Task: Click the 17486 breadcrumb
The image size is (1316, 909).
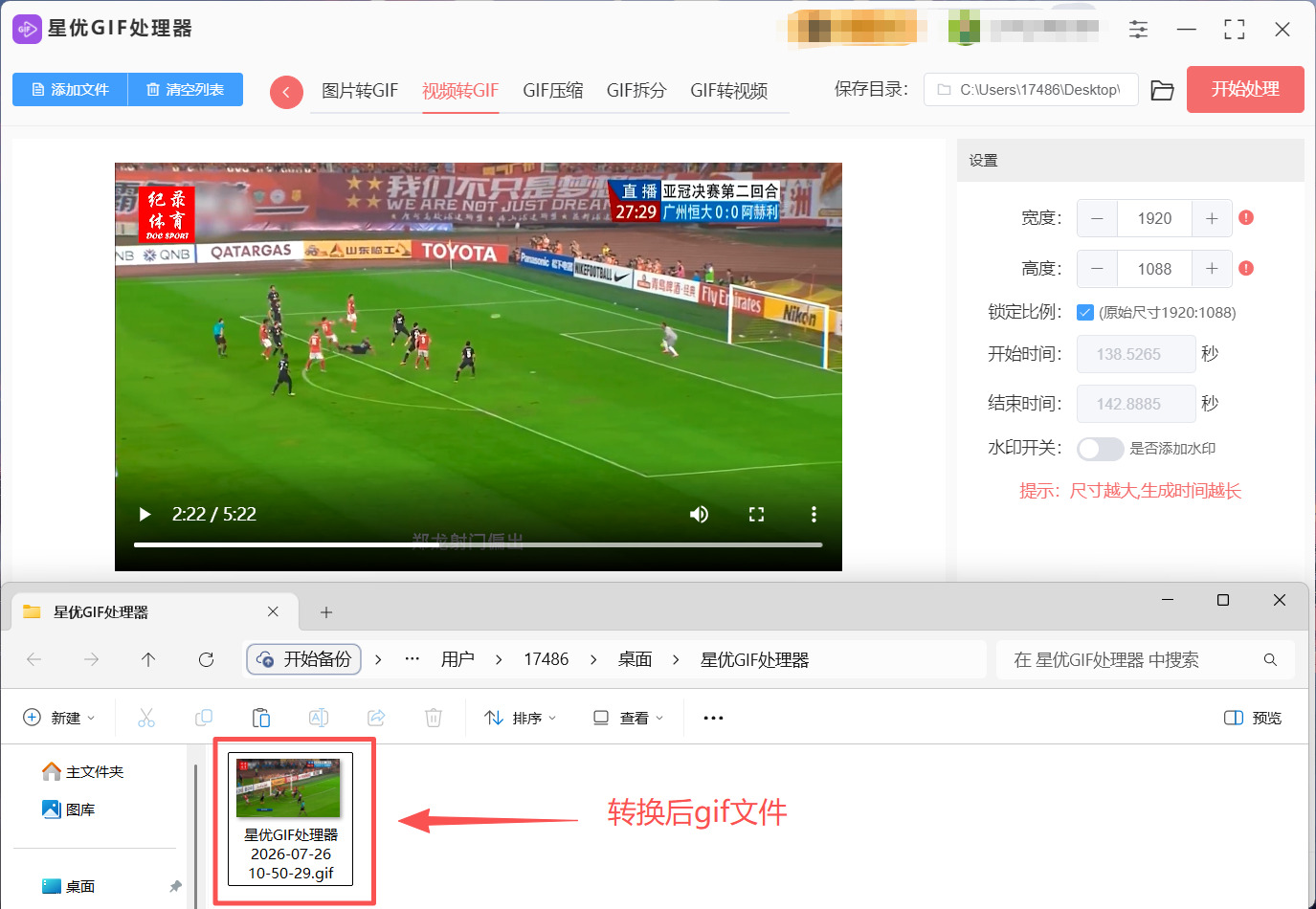Action: tap(546, 659)
